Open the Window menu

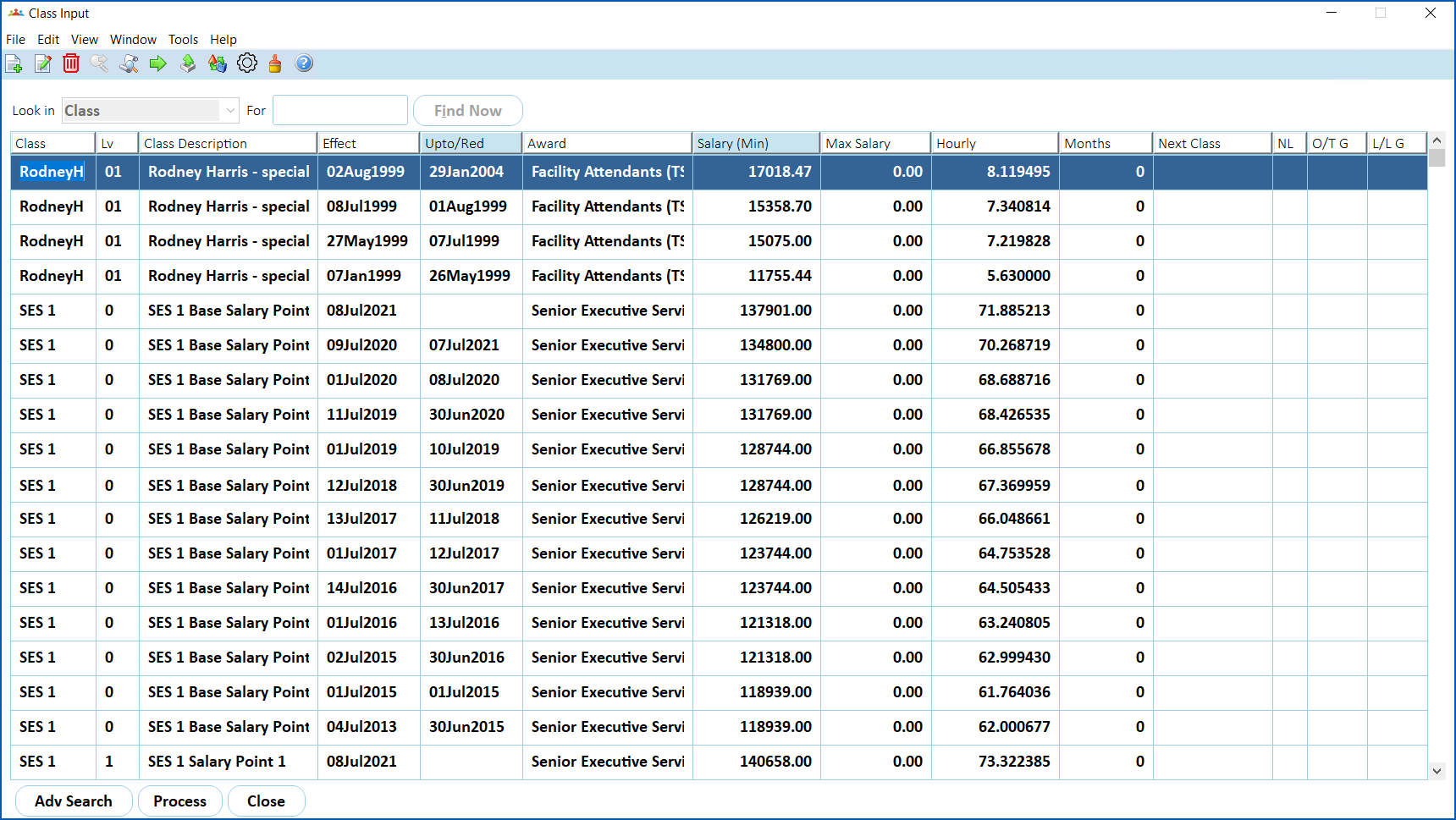click(133, 40)
